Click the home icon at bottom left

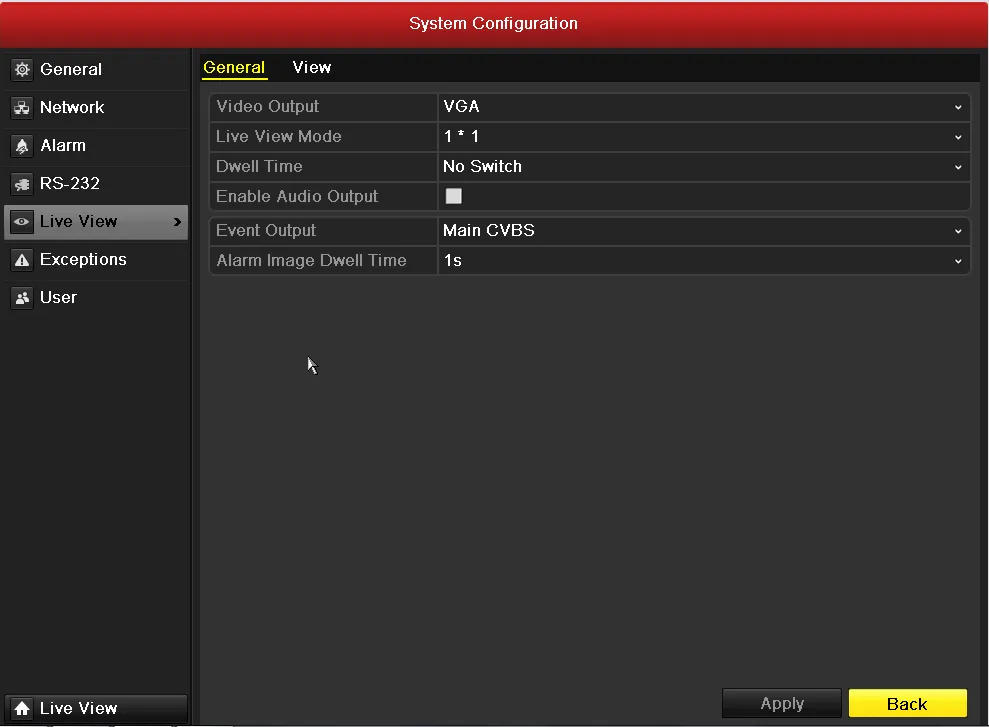22,709
